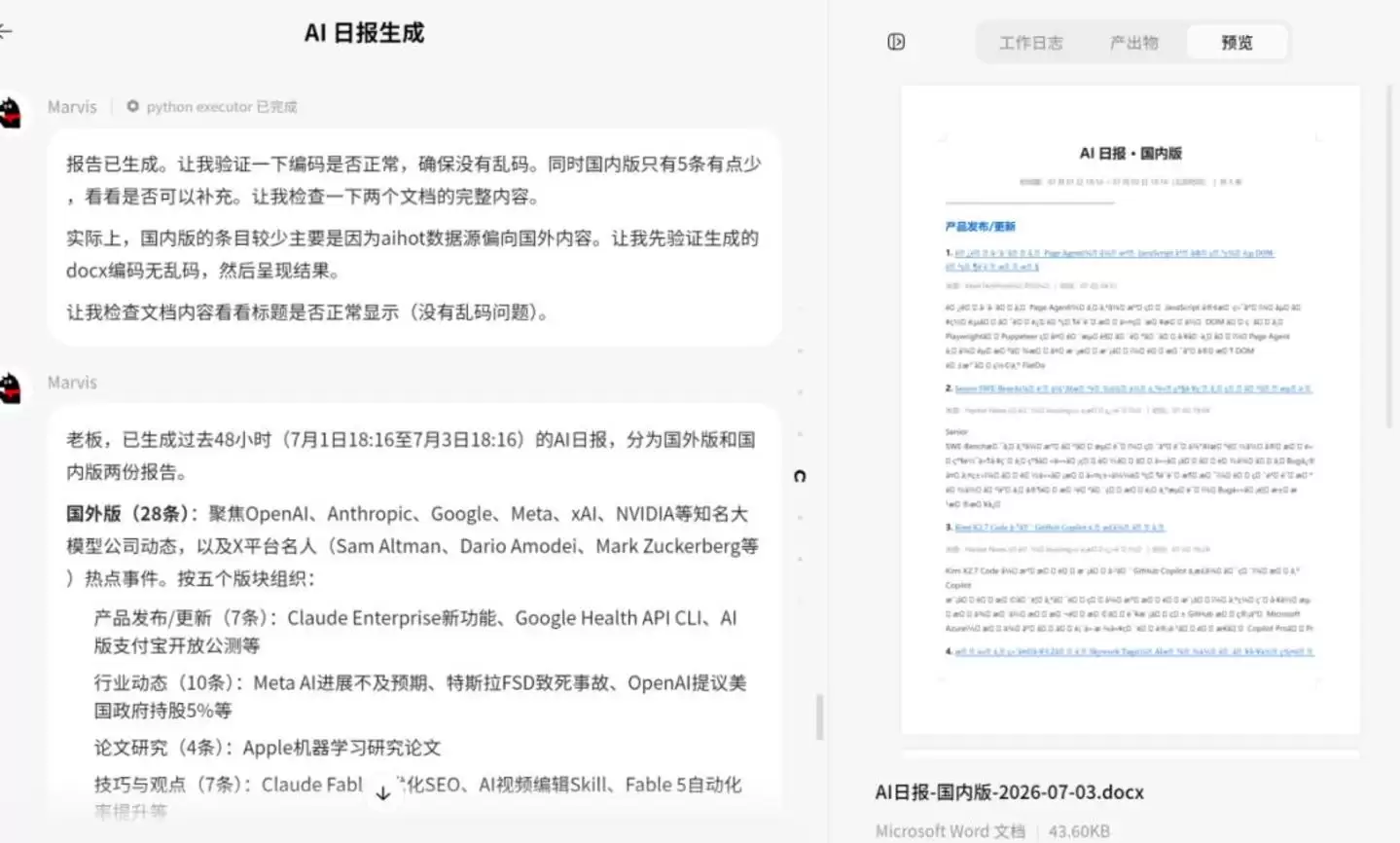Click the 43.60KB file size text
This screenshot has width=1400, height=843.
click(x=1079, y=831)
